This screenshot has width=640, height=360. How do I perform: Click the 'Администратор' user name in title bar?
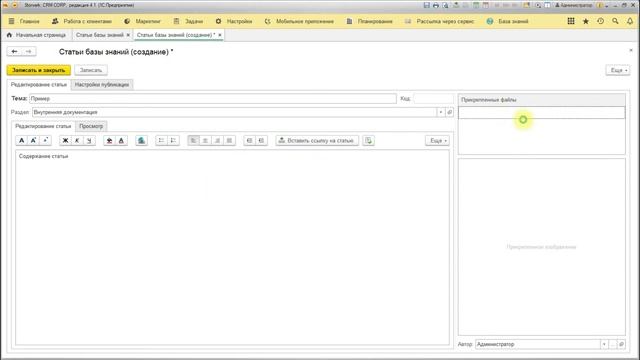coord(573,5)
